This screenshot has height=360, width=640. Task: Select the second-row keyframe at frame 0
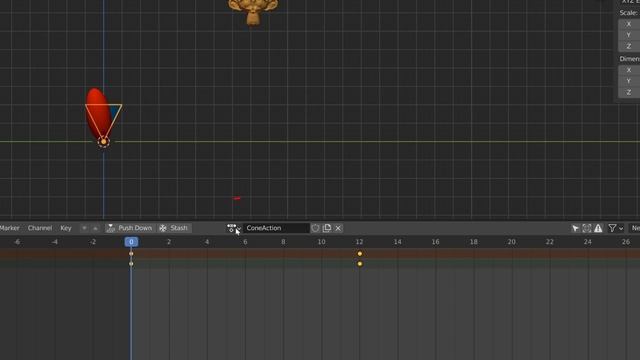[131, 264]
